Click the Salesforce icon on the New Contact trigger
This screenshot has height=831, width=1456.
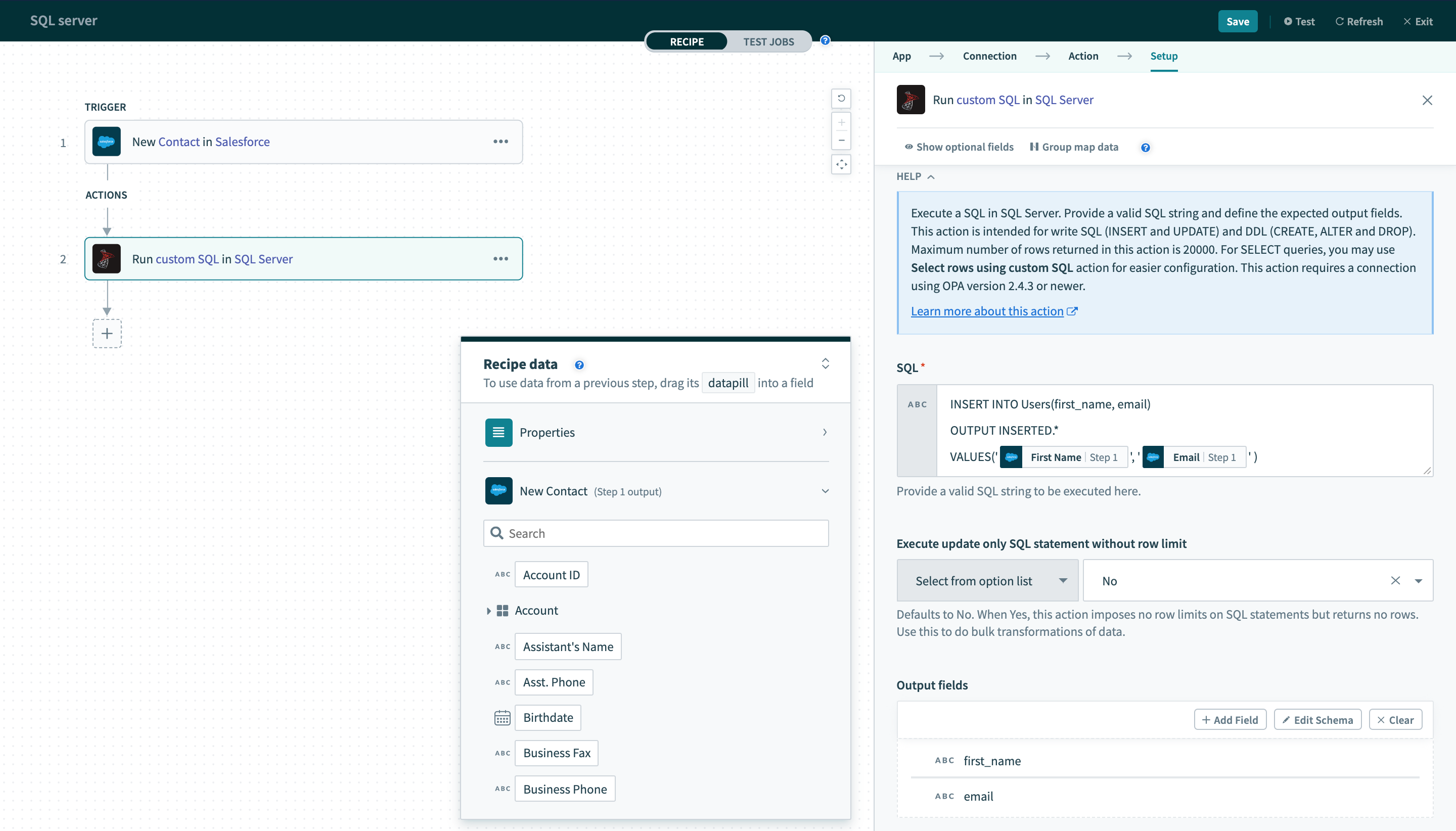107,142
